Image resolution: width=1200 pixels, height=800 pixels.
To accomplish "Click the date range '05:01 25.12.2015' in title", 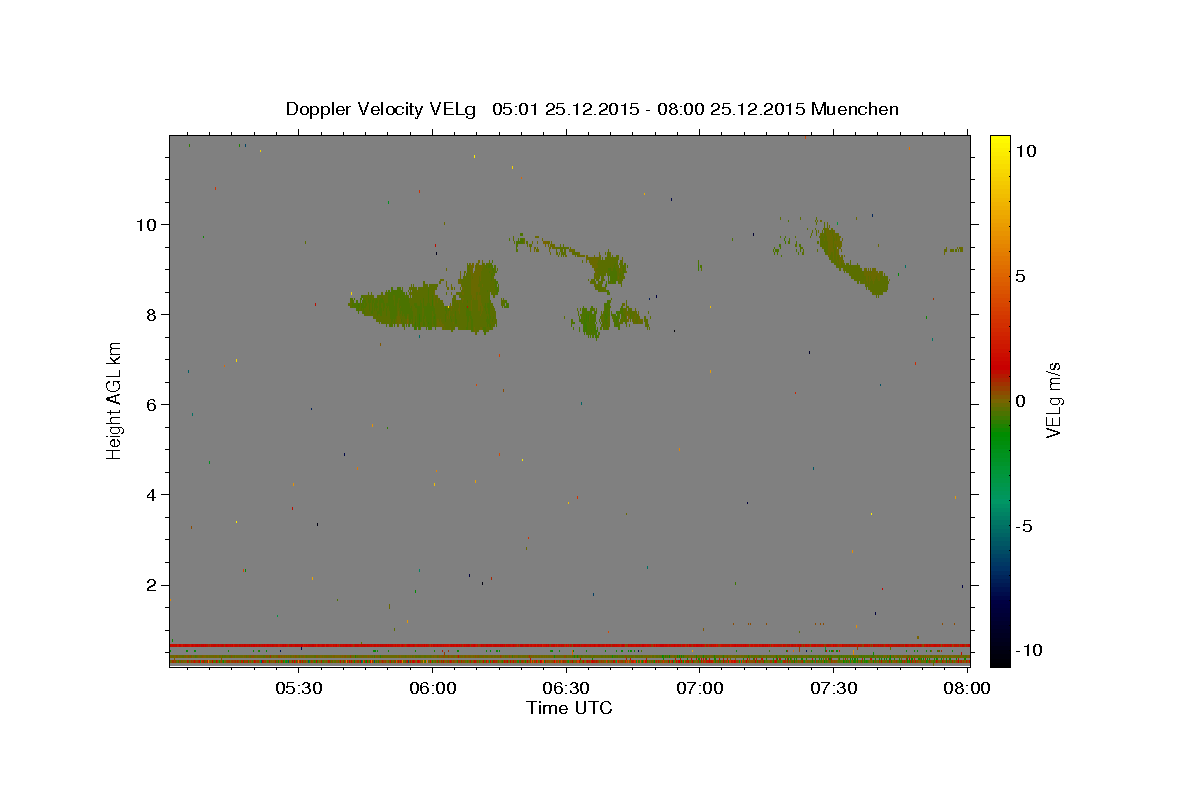I will pyautogui.click(x=564, y=109).
